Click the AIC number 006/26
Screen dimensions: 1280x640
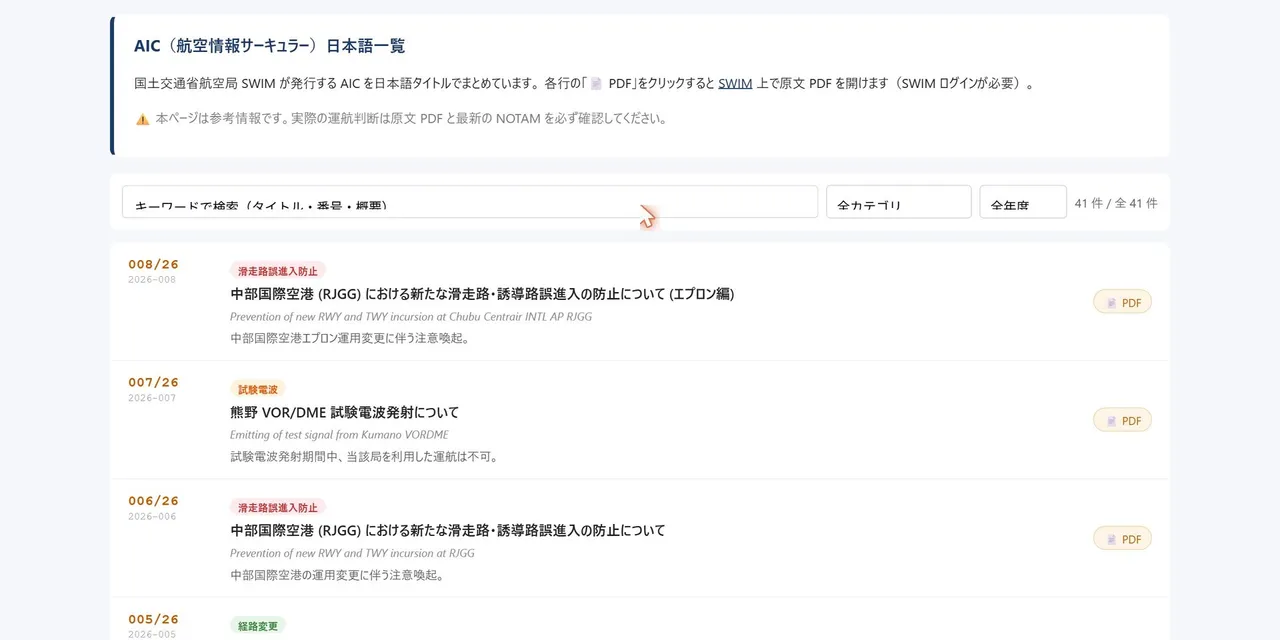click(153, 500)
